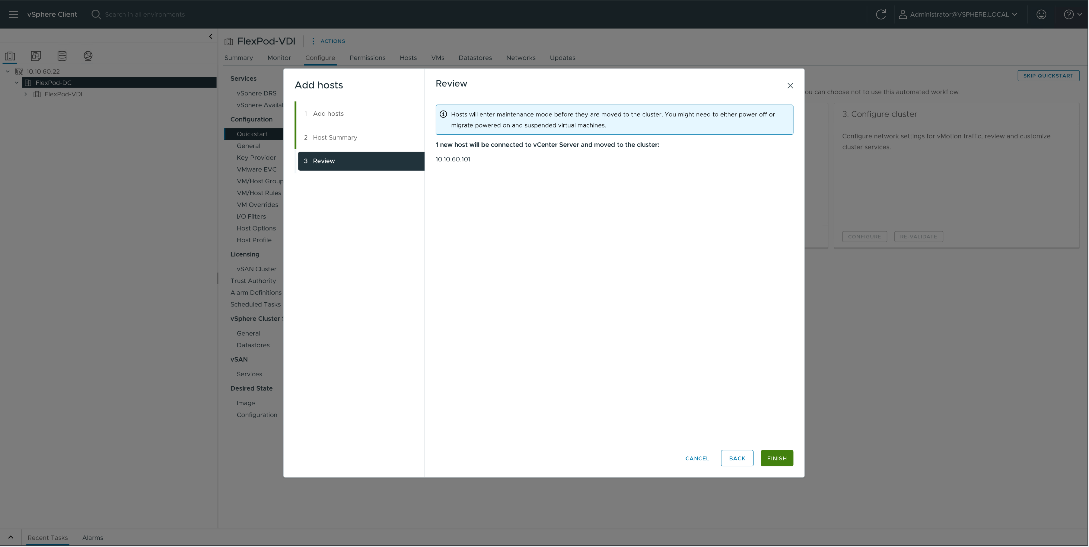Open I/O Filters settings
The image size is (1089, 547).
tap(251, 217)
